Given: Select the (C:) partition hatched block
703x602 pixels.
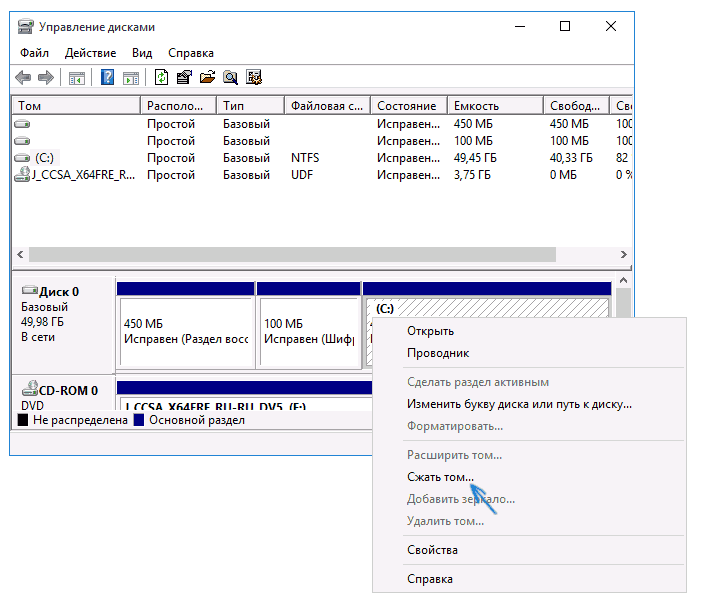Looking at the screenshot, I should [487, 306].
